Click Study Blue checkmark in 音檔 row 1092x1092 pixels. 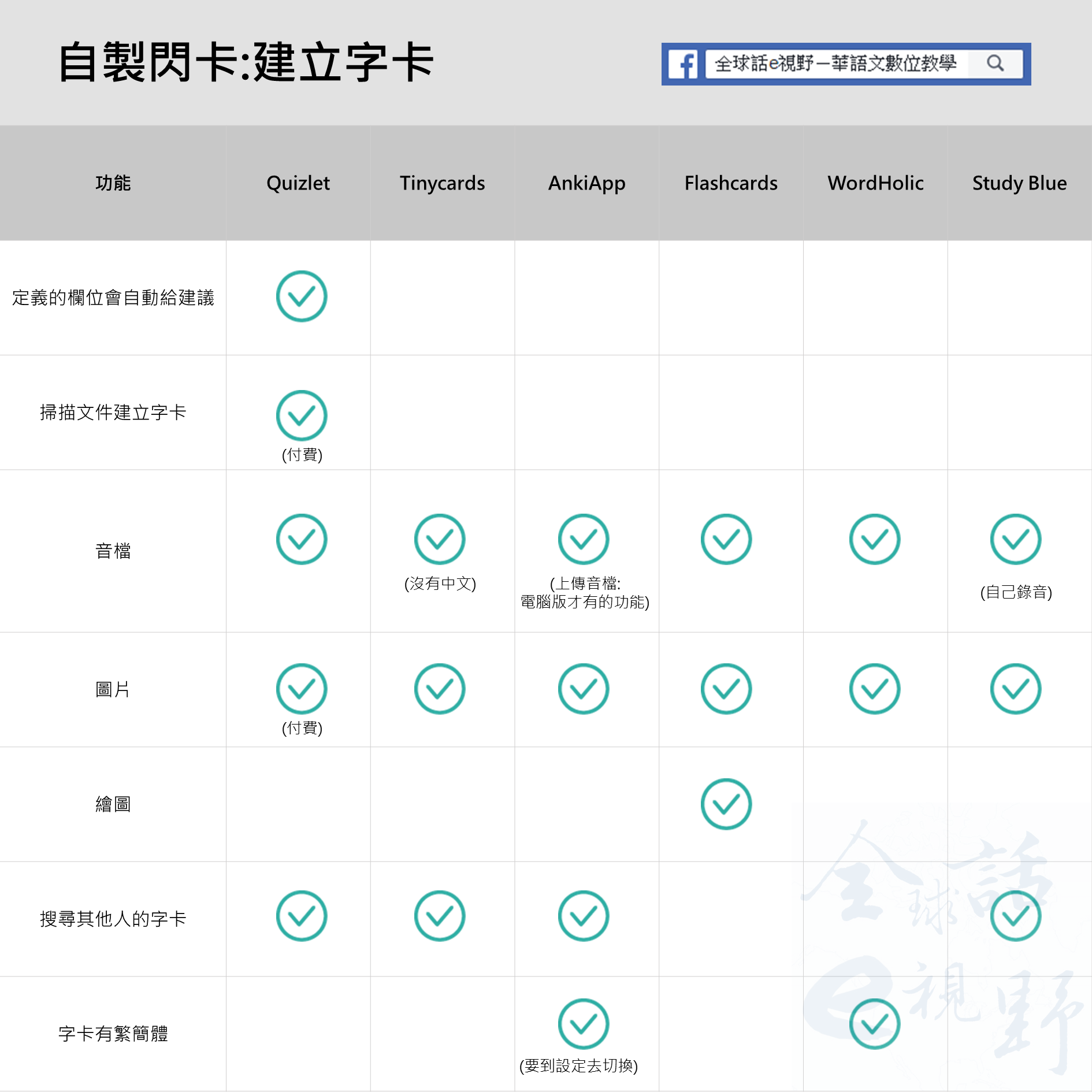click(1016, 539)
